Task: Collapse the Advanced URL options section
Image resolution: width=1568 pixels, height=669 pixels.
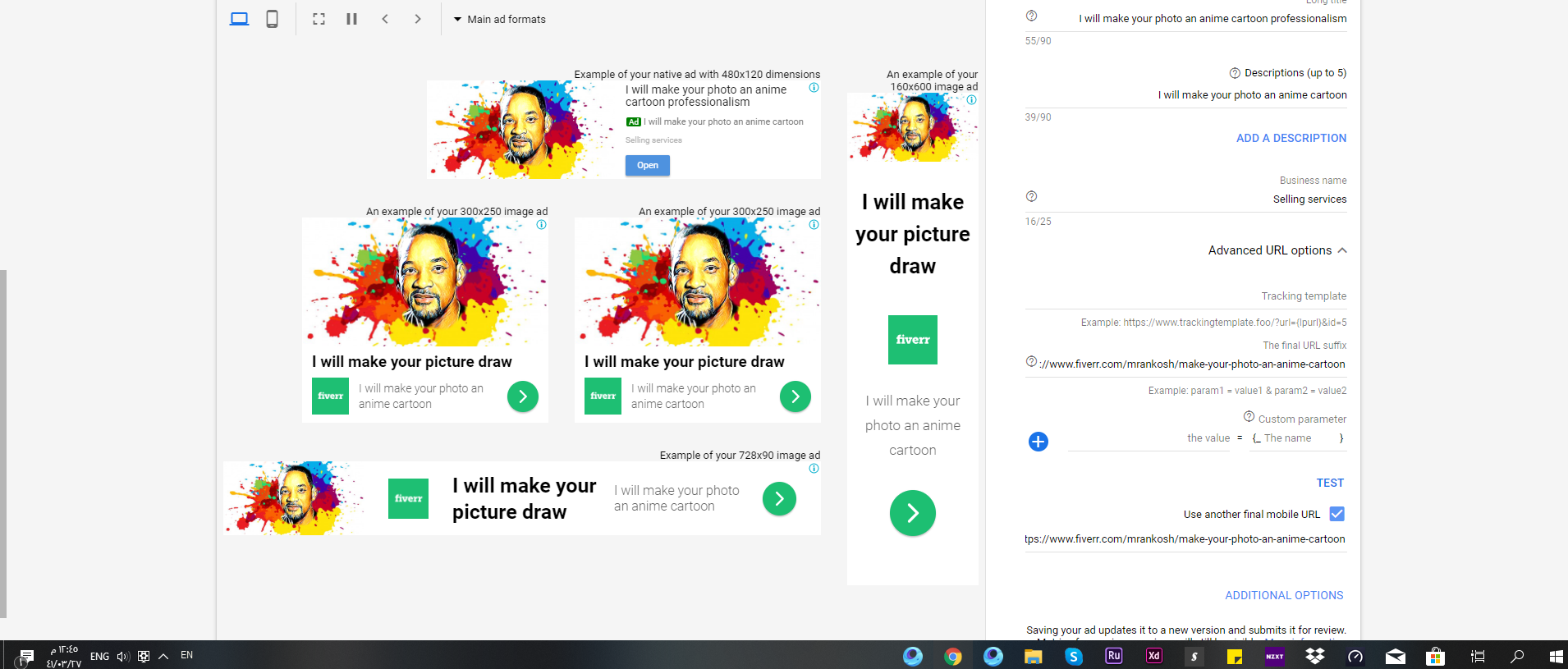Action: pos(1342,250)
